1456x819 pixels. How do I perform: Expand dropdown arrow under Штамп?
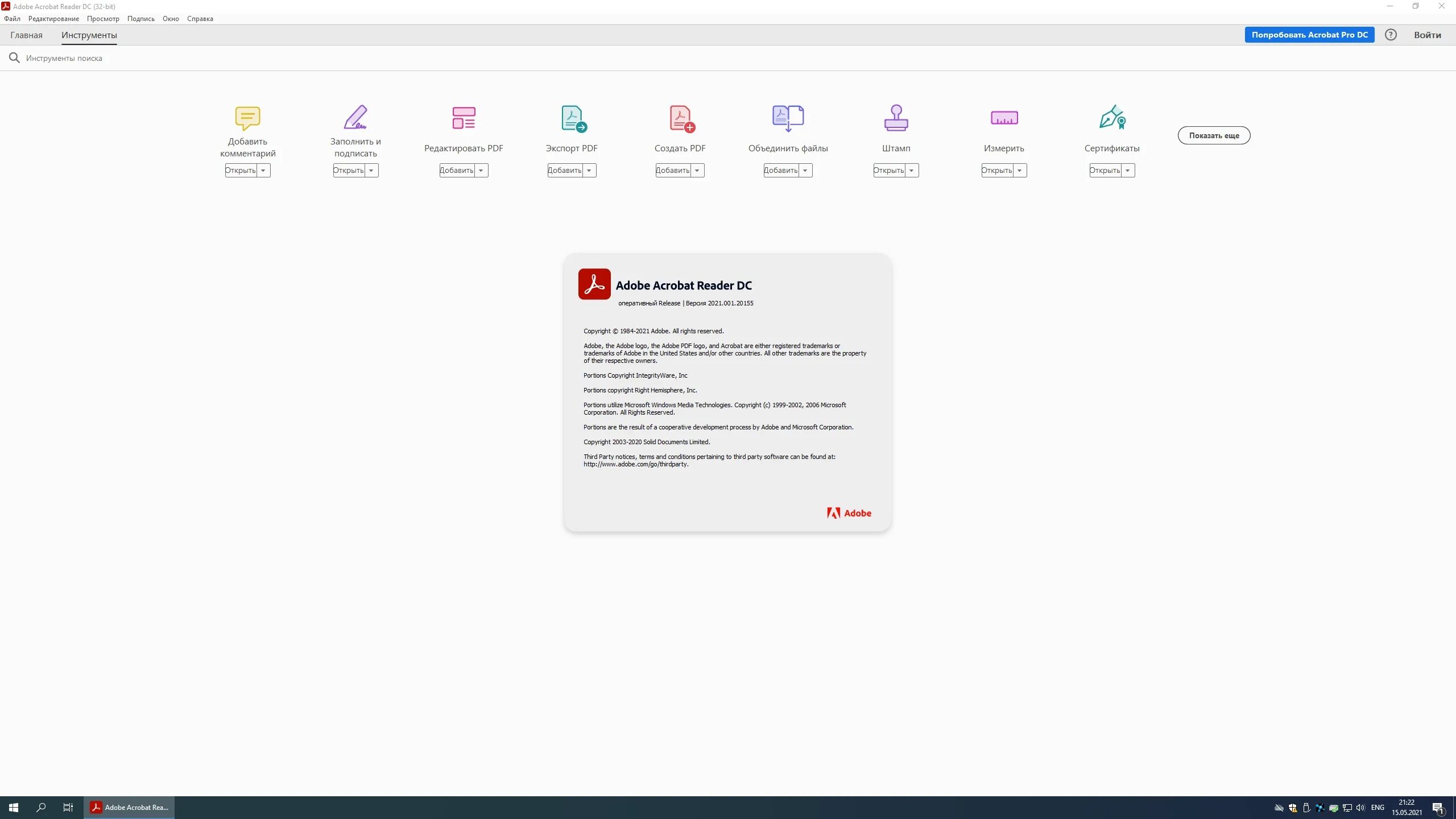[912, 171]
